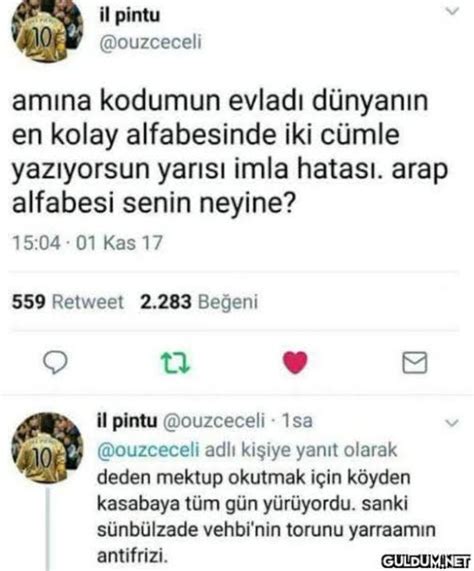
Task: Open @ouzceceli handle in reply header
Action: (213, 421)
